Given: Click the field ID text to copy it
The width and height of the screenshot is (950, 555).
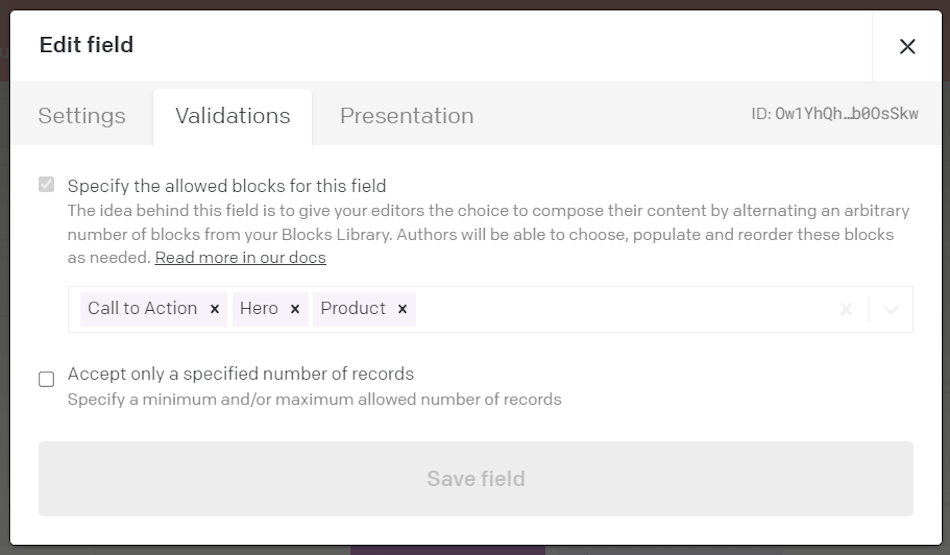Looking at the screenshot, I should click(x=835, y=114).
